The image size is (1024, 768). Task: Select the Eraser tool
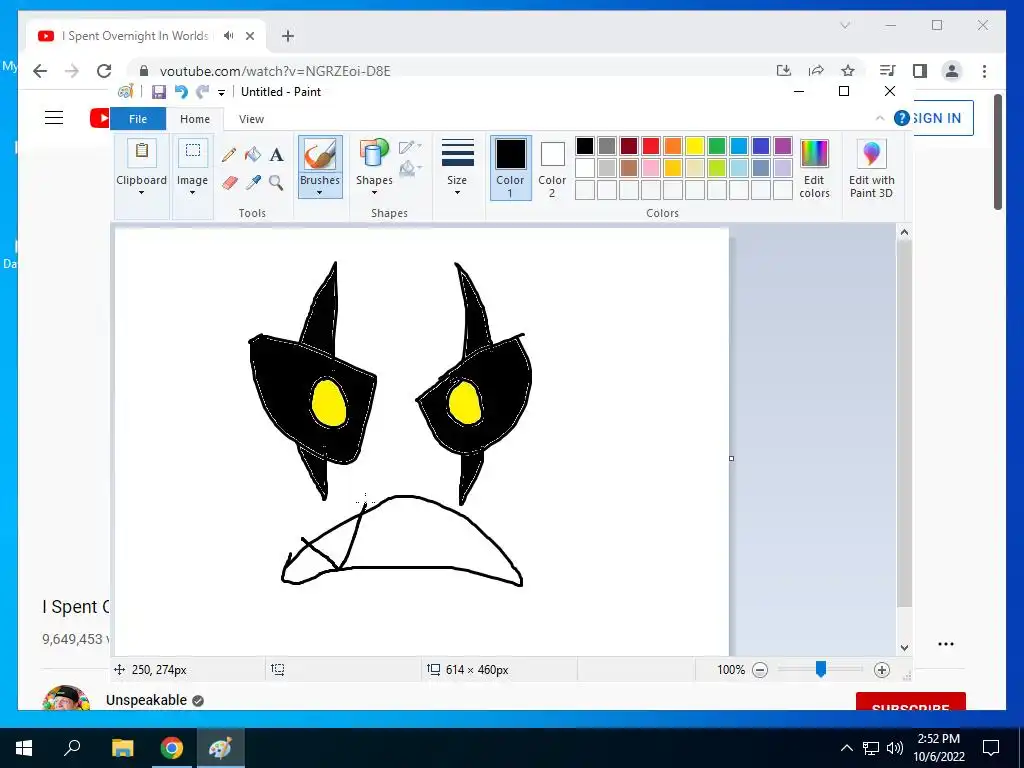click(229, 182)
